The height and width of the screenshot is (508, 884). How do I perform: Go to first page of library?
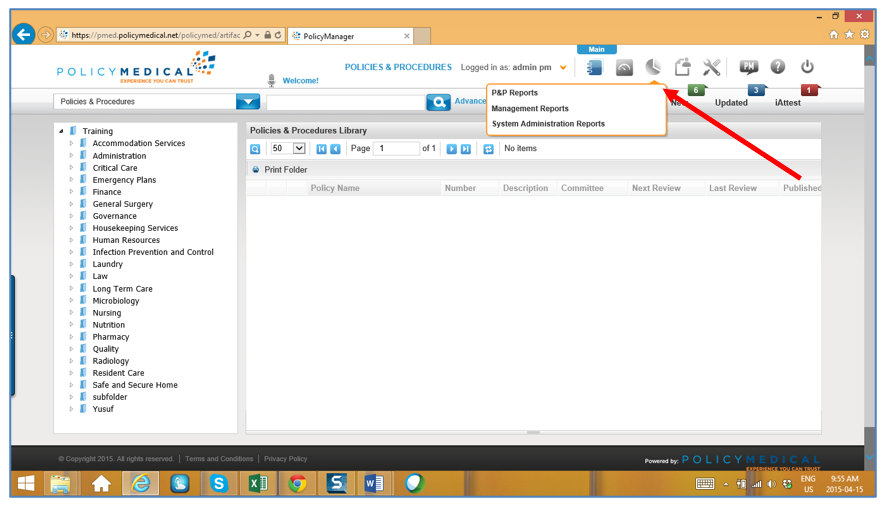[x=321, y=149]
